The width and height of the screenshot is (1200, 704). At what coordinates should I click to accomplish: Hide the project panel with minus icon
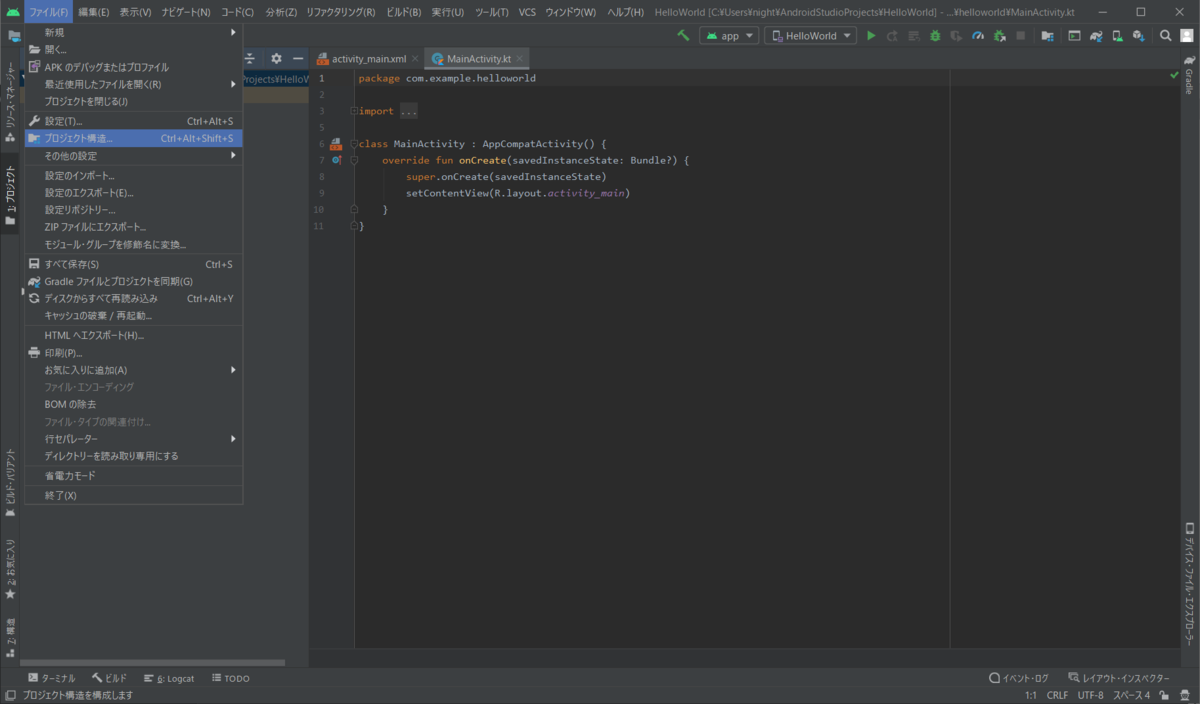point(298,58)
